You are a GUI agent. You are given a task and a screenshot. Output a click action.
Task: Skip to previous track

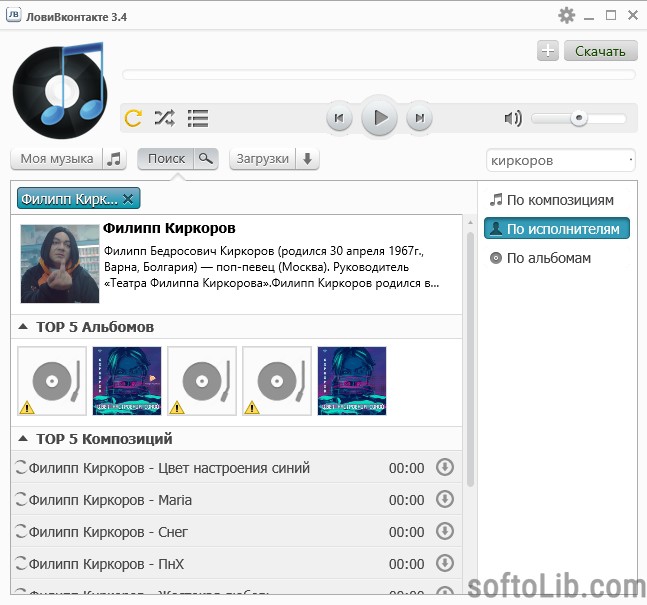point(339,118)
